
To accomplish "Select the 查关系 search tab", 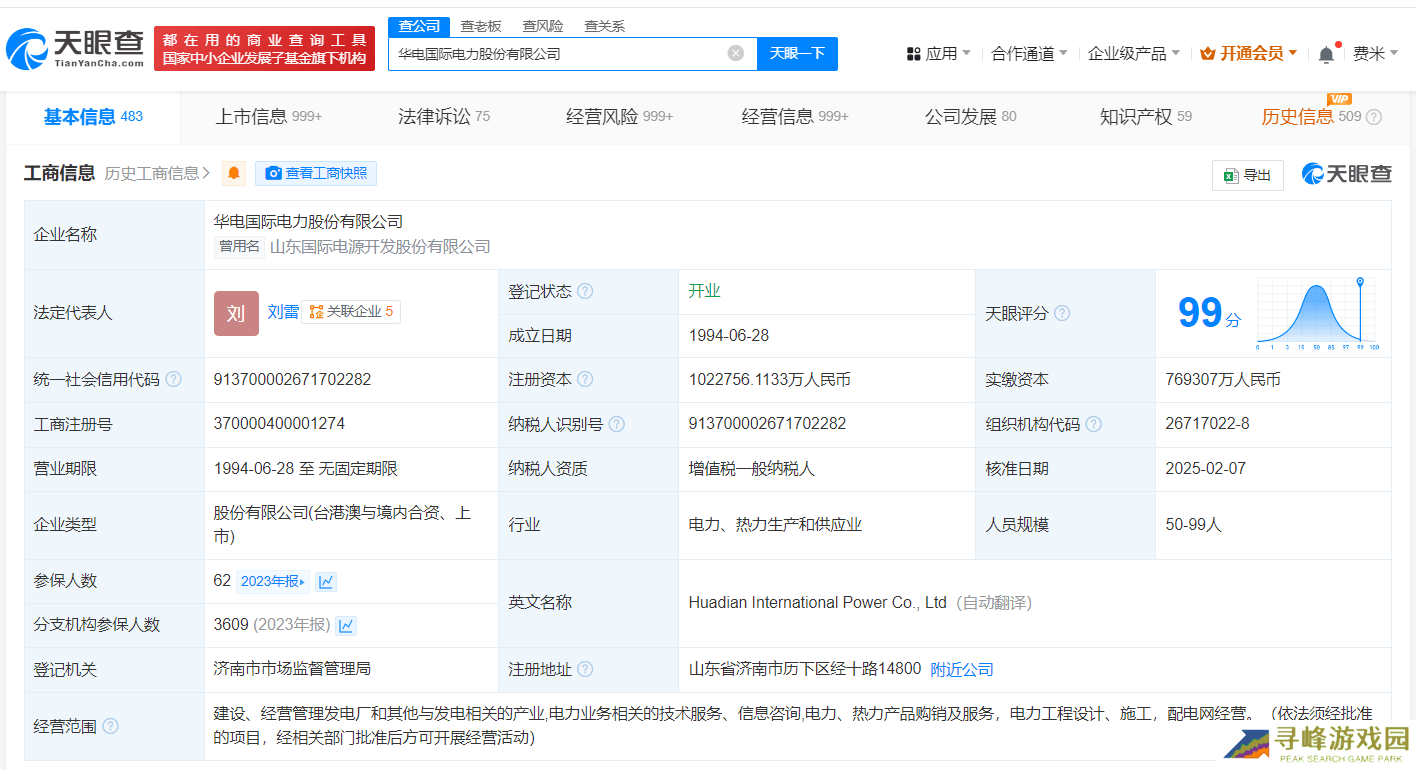I will 605,27.
